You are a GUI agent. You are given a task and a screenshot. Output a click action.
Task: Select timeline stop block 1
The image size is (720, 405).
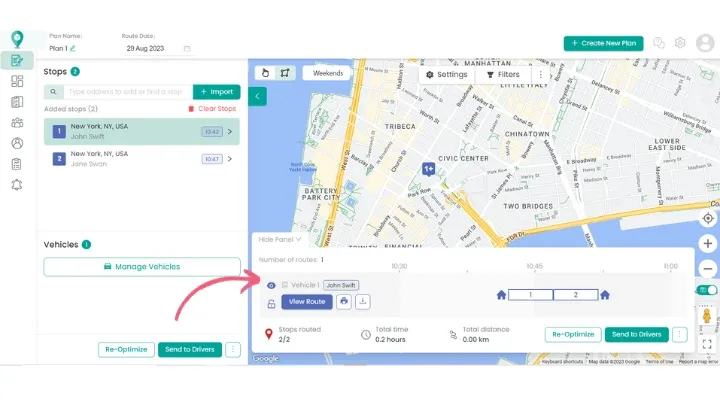[x=530, y=295]
